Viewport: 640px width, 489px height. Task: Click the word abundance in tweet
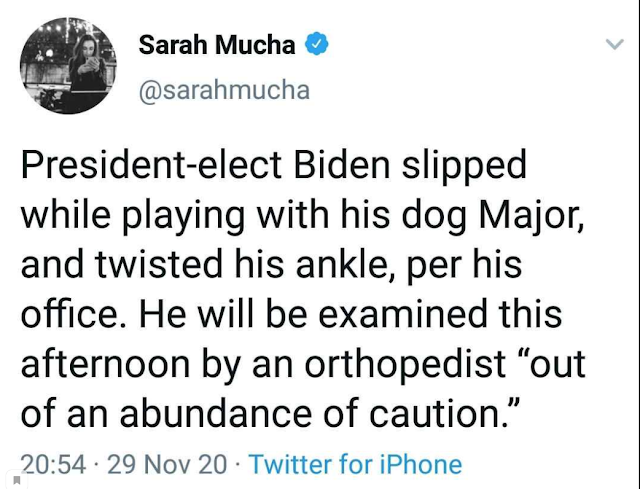[x=216, y=414]
